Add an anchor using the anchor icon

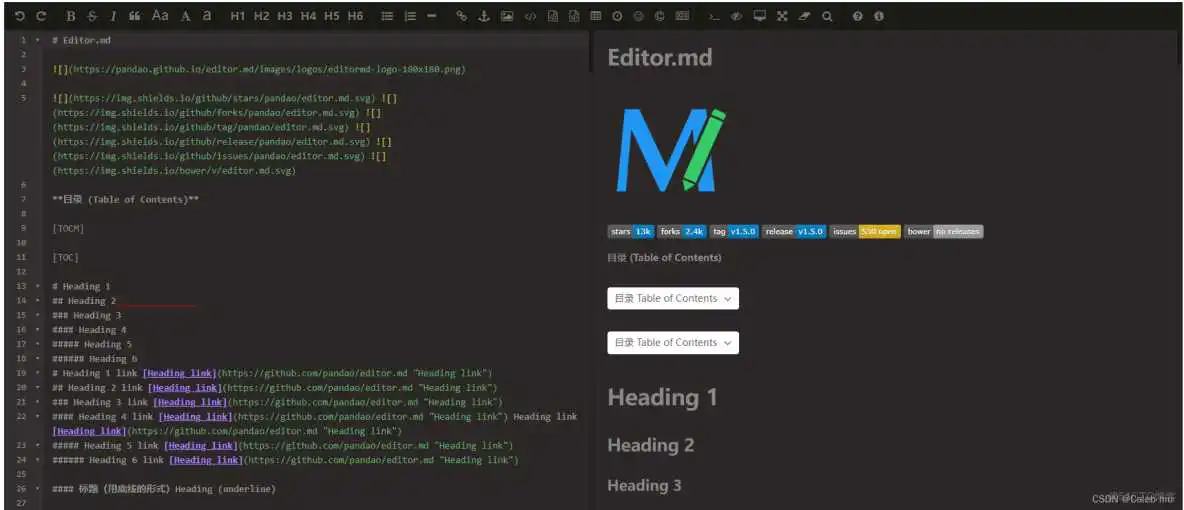(x=484, y=16)
